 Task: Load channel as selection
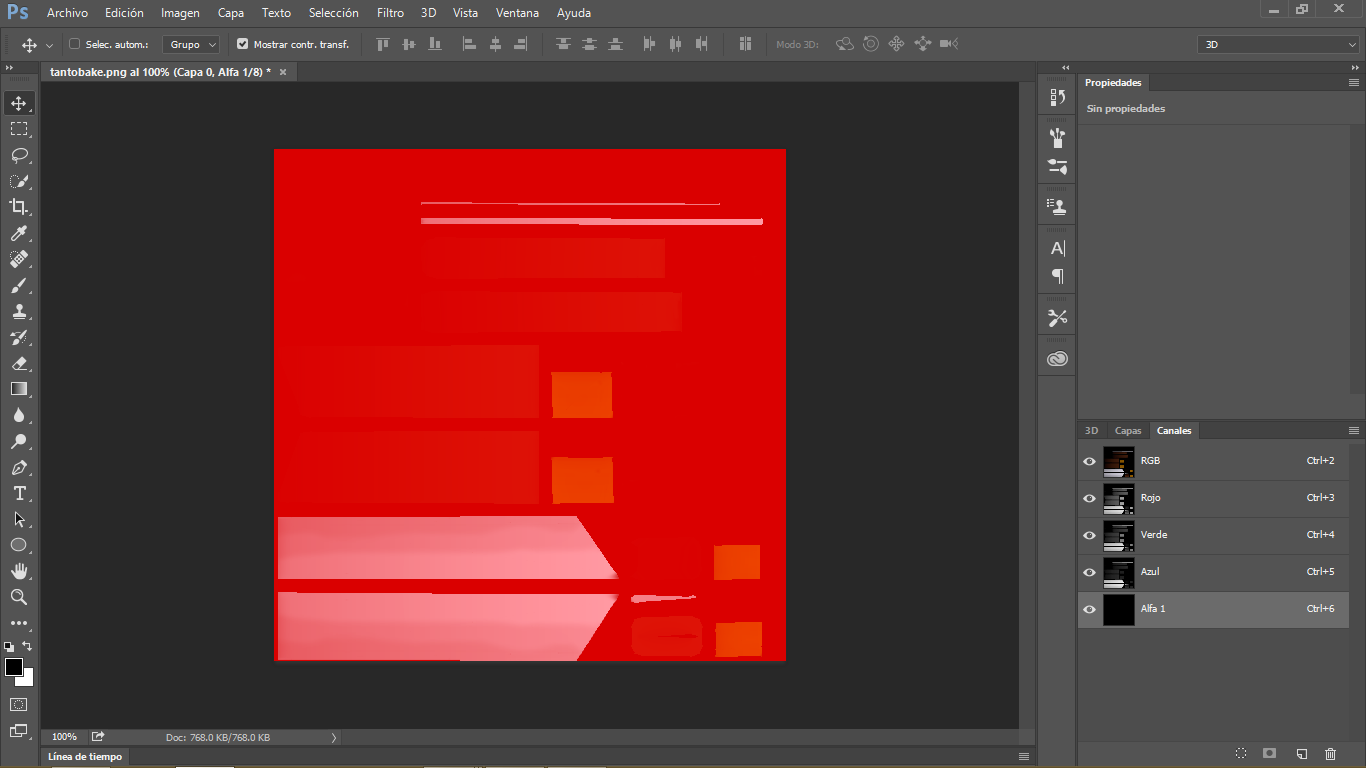tap(1241, 753)
